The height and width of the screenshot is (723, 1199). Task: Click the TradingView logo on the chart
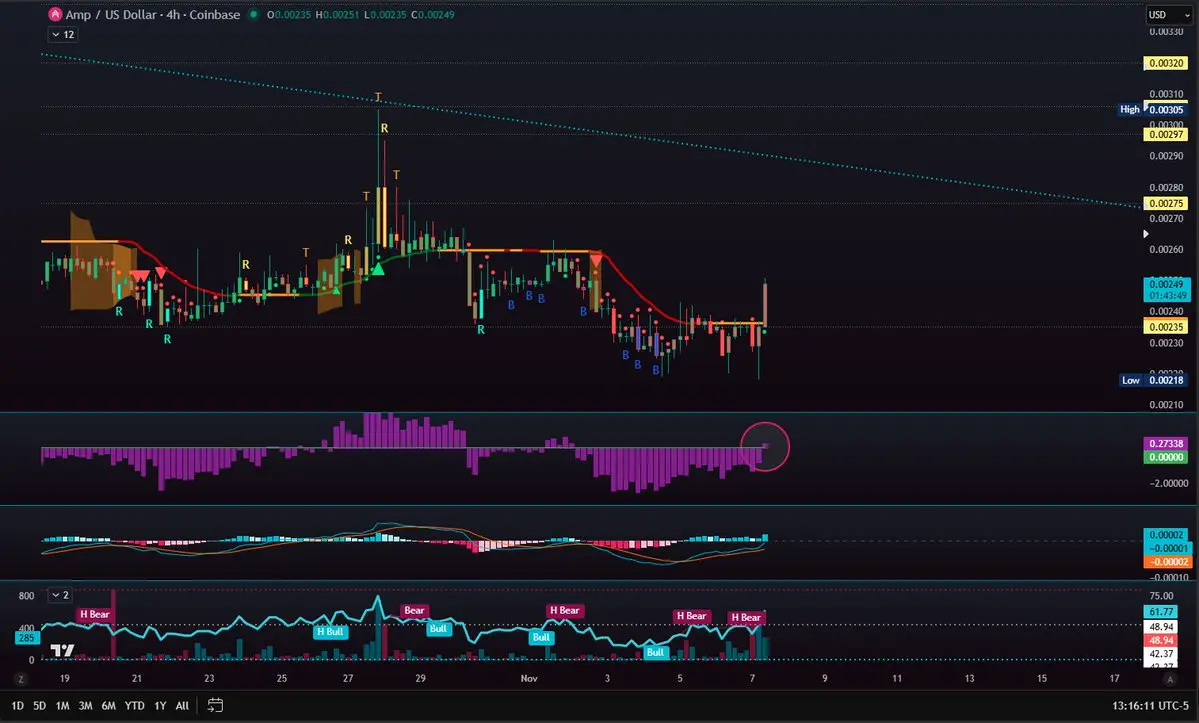point(62,650)
